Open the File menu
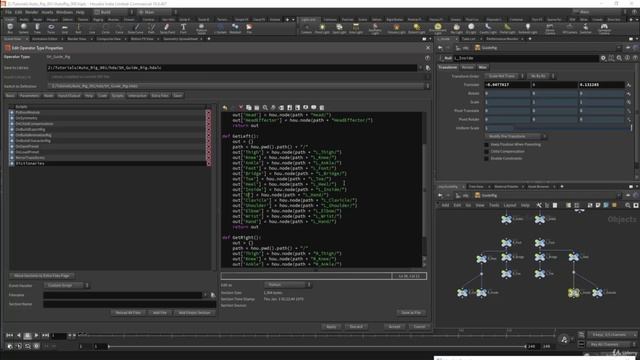Image resolution: width=640 pixels, height=360 pixels. (9, 12)
